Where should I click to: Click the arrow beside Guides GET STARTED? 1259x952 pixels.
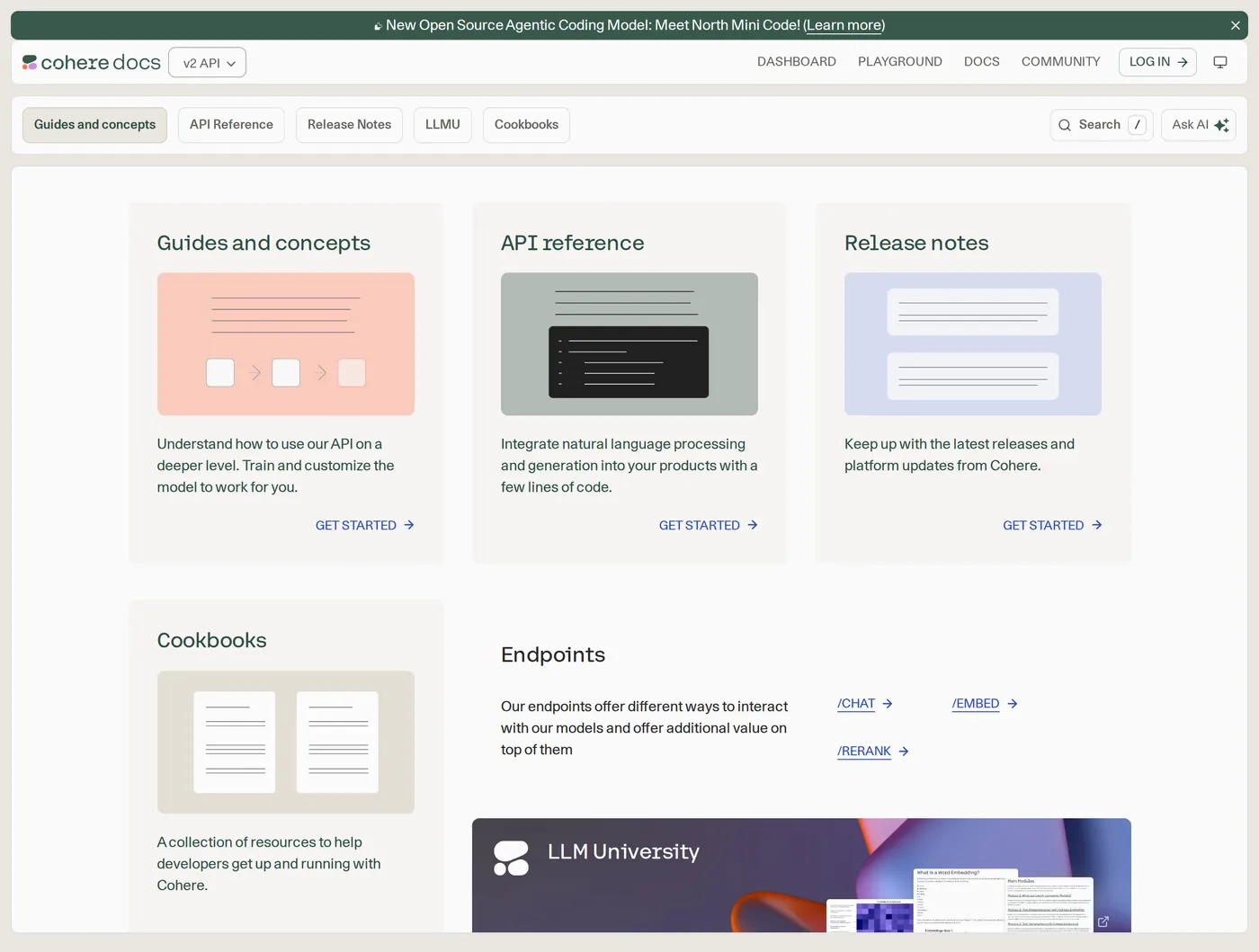409,525
